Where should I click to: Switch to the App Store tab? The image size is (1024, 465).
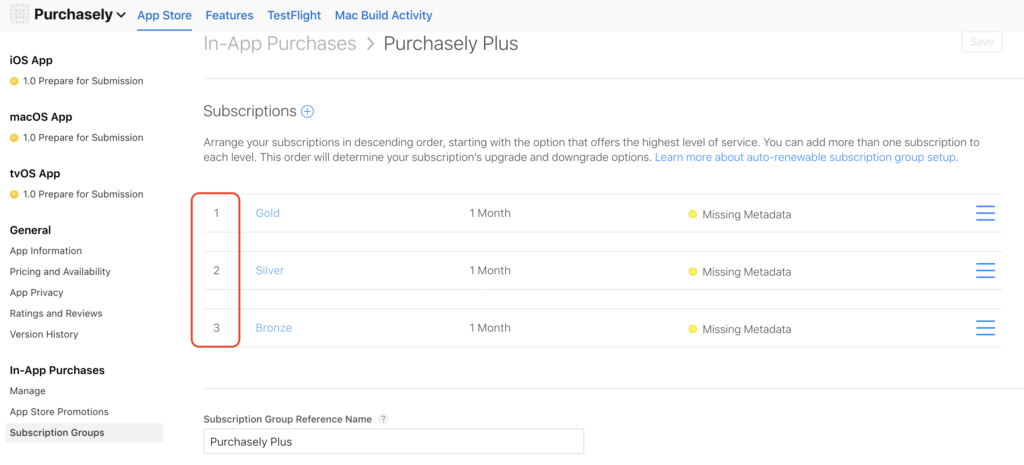tap(165, 15)
